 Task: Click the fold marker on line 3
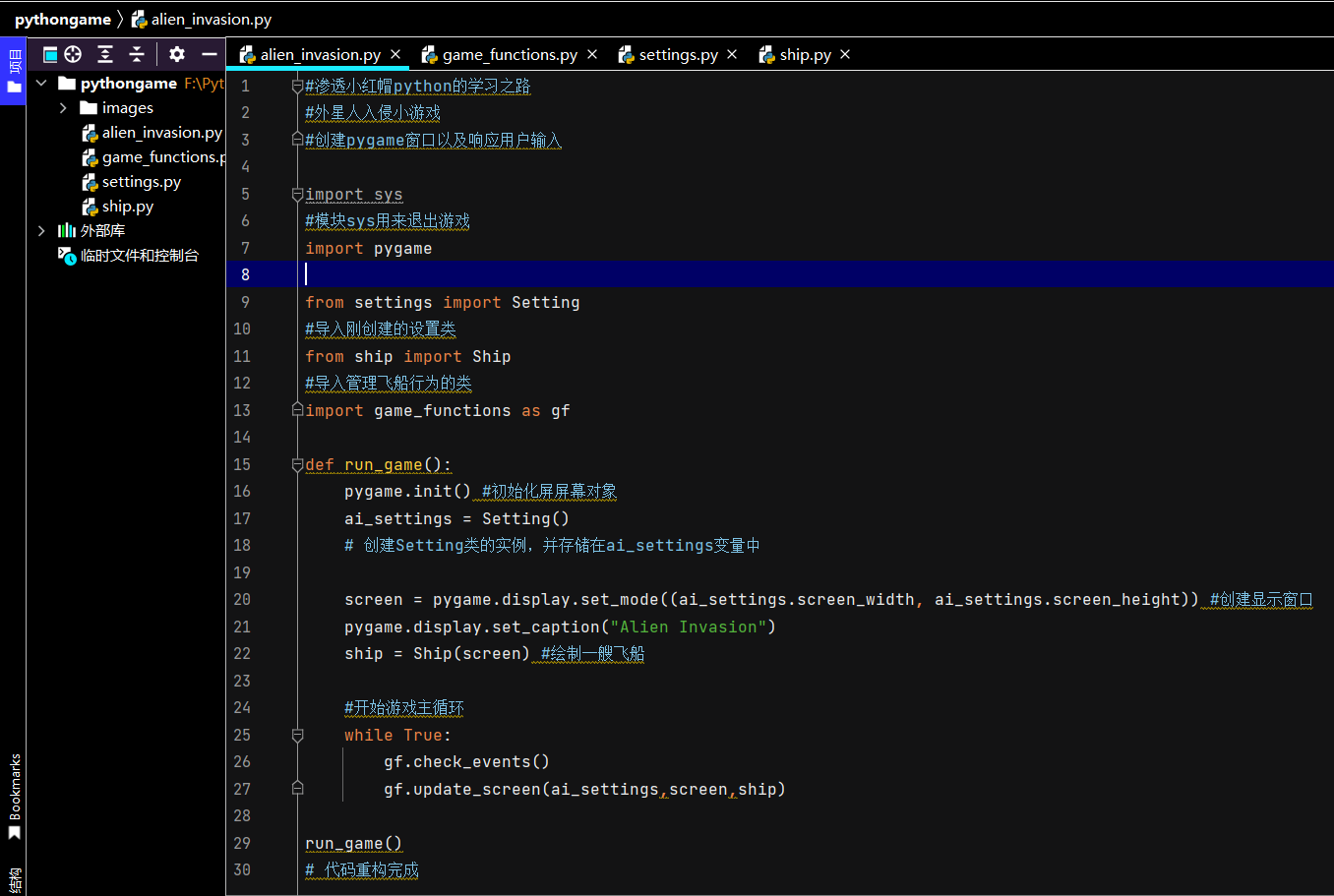(297, 140)
